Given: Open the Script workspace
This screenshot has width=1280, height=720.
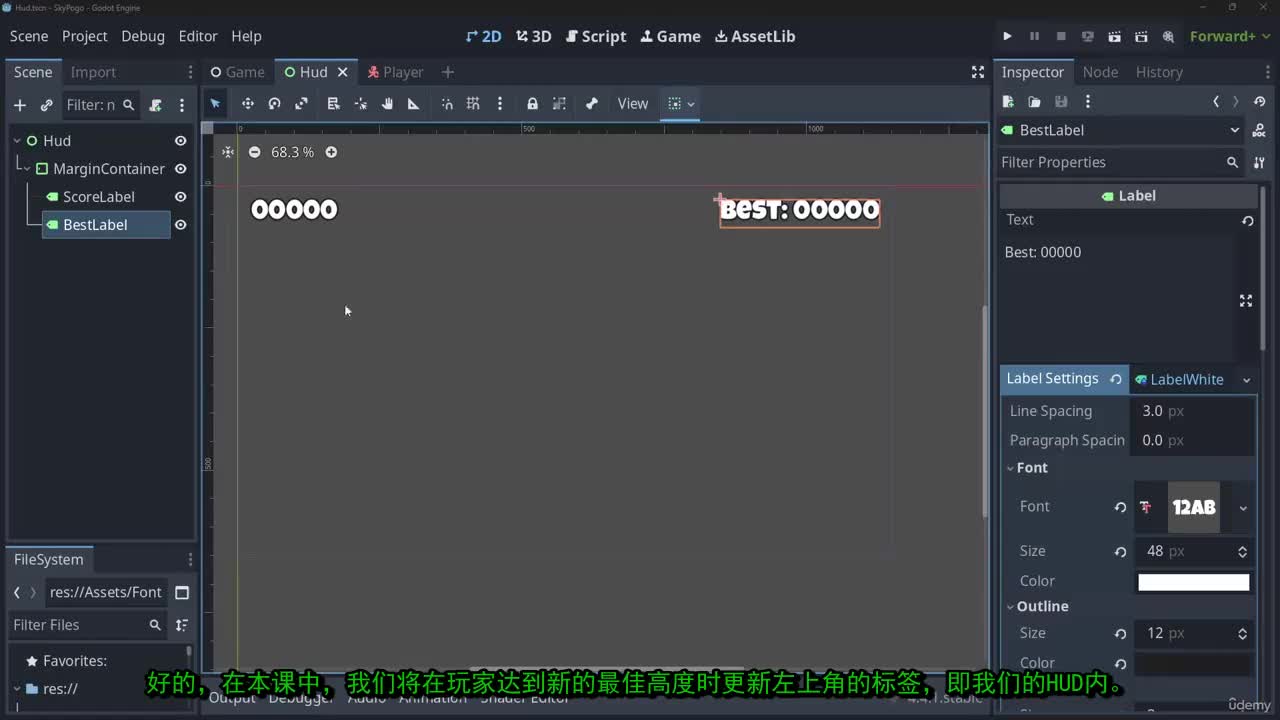Looking at the screenshot, I should (x=596, y=36).
